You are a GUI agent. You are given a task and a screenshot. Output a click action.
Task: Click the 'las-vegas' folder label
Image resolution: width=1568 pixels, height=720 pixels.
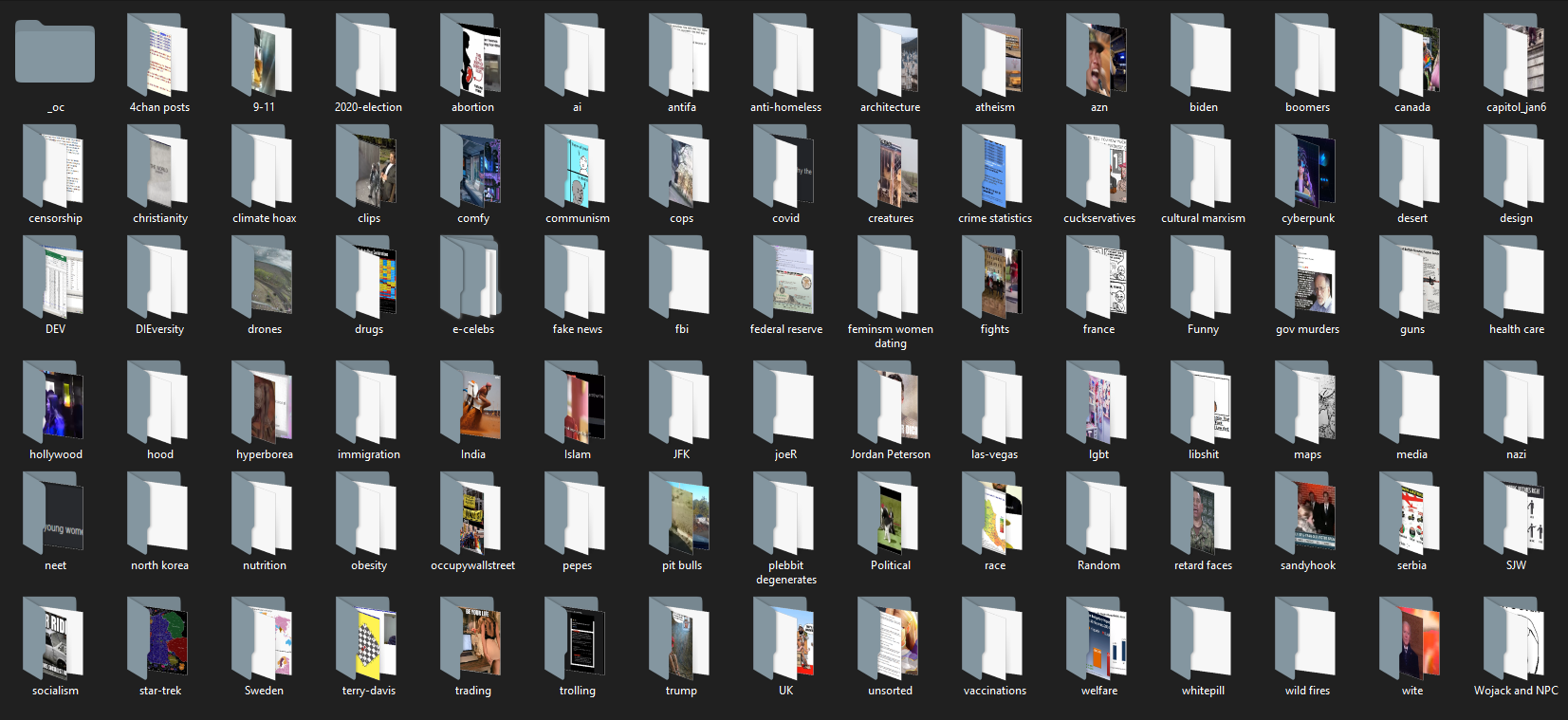tap(994, 454)
